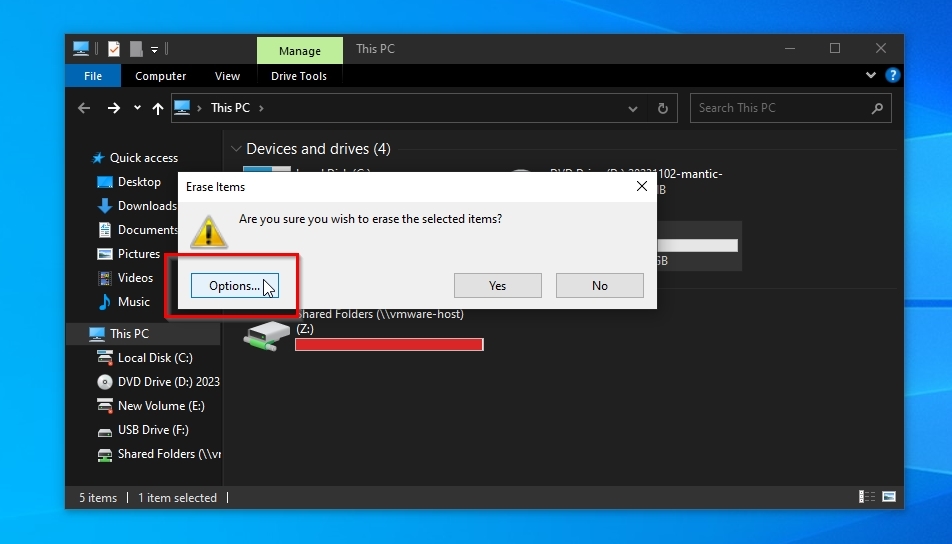The height and width of the screenshot is (544, 952).
Task: Click the Manage contextual tab
Action: [x=300, y=51]
